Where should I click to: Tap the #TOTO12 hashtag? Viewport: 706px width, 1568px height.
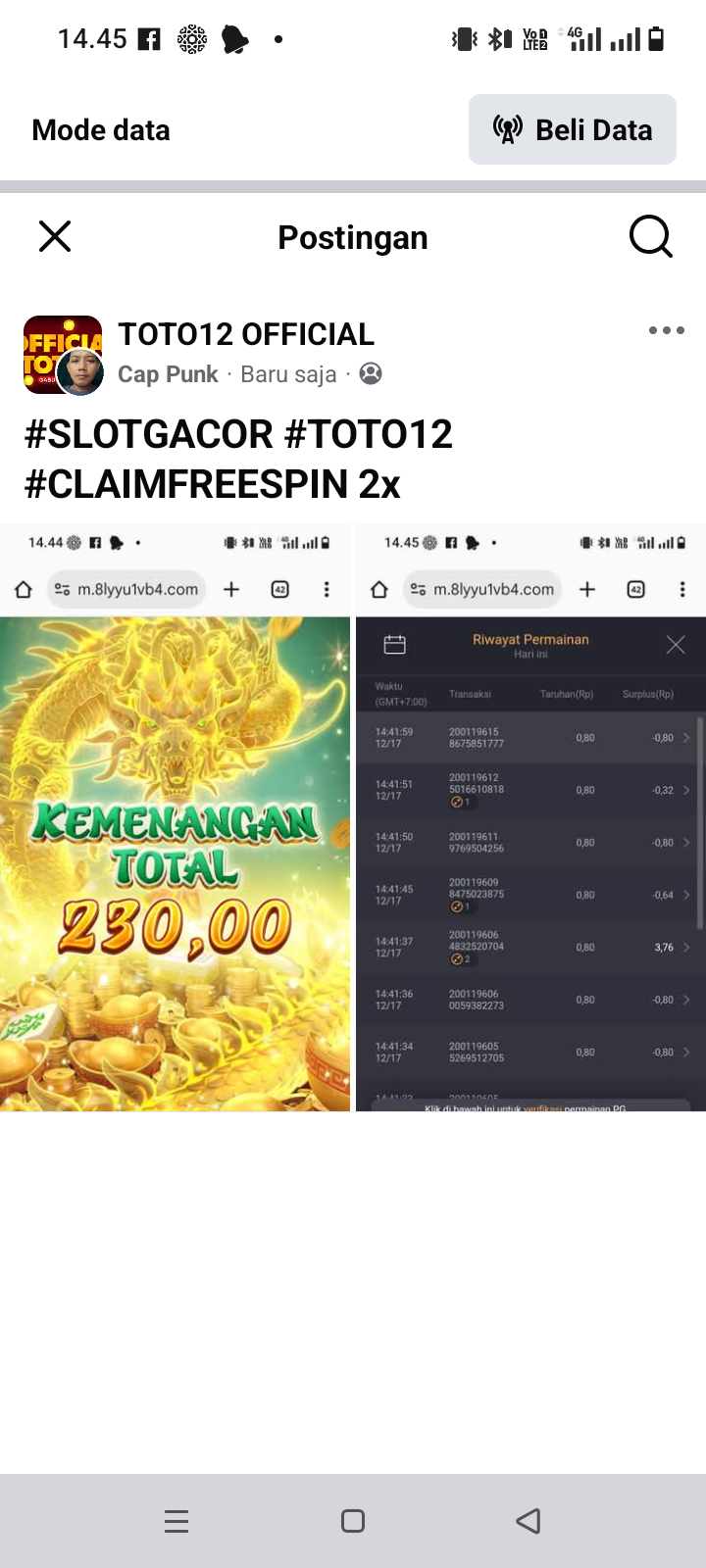pos(369,434)
